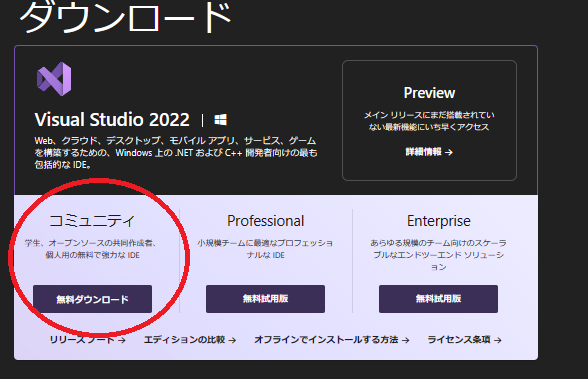Open the オフラインでインストールする方法 link
588x379 pixels.
coord(332,340)
